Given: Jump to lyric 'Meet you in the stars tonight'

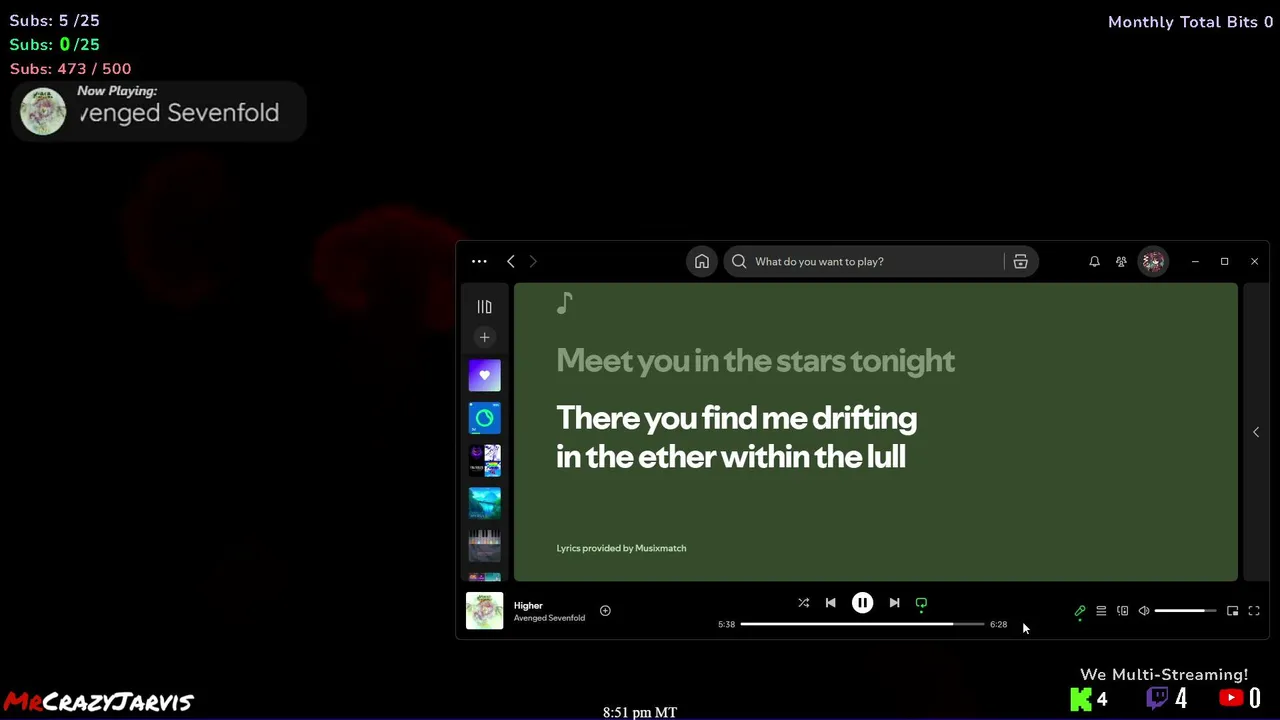Looking at the screenshot, I should (755, 361).
